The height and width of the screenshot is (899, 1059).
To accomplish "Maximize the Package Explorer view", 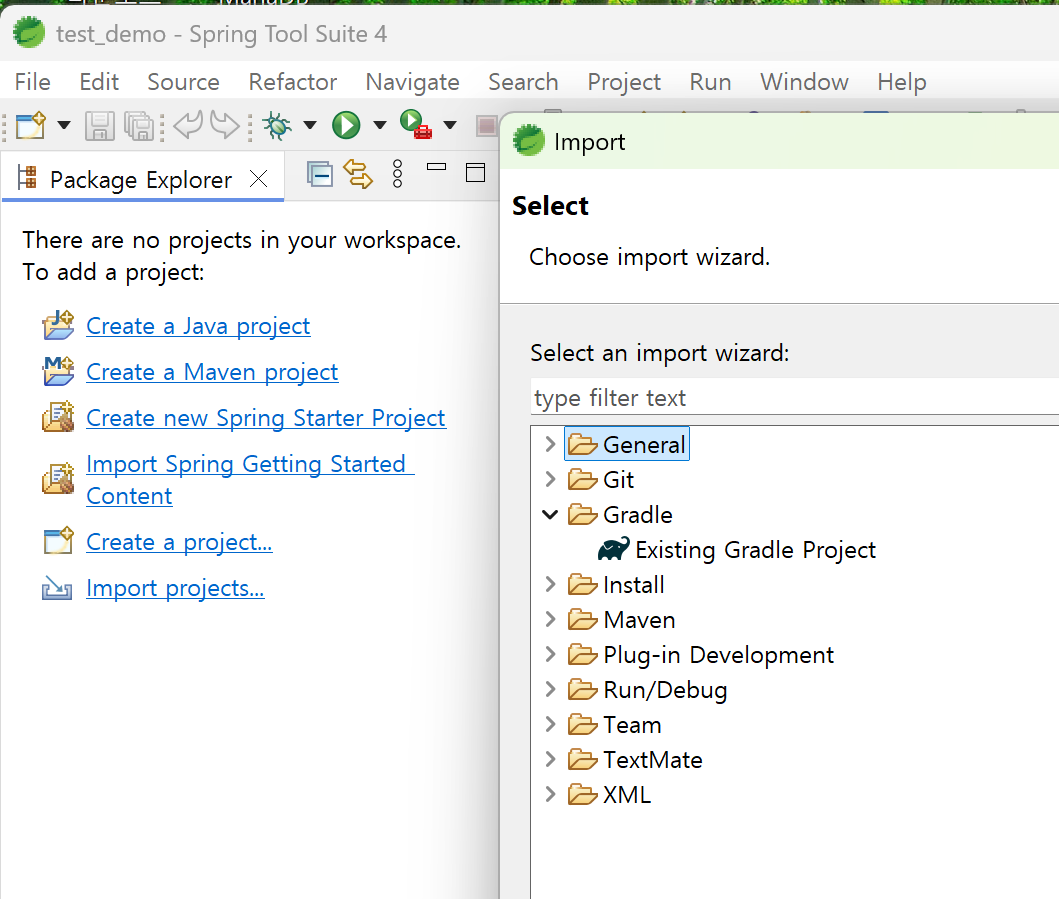I will click(x=475, y=173).
